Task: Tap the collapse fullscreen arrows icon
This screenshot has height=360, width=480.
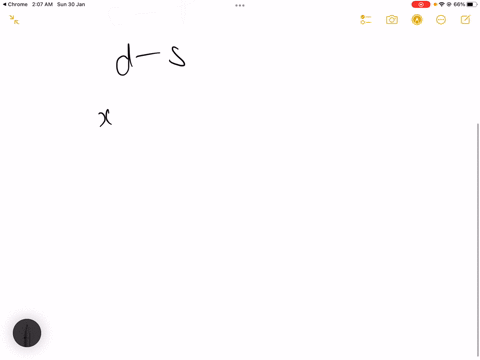Action: 14,20
